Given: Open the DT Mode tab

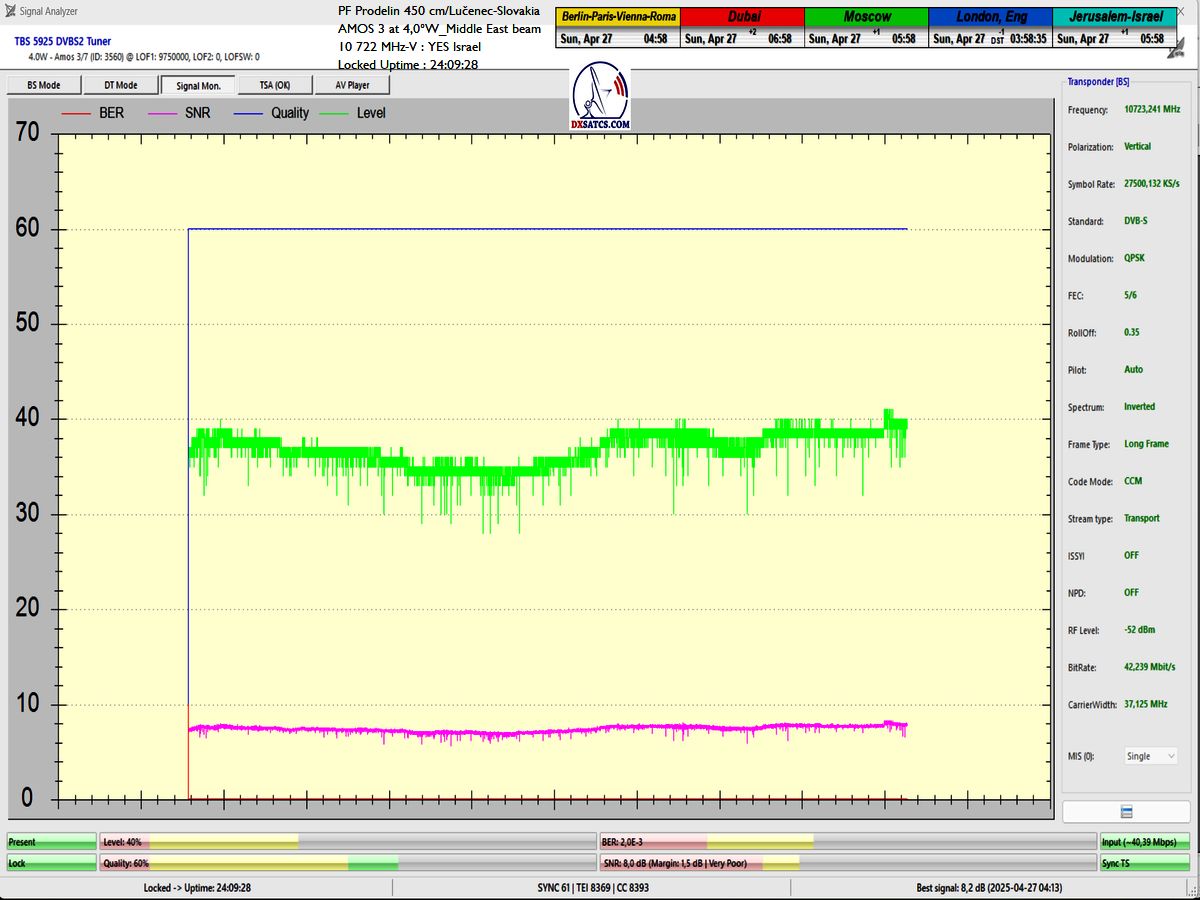Looking at the screenshot, I should click(x=120, y=85).
